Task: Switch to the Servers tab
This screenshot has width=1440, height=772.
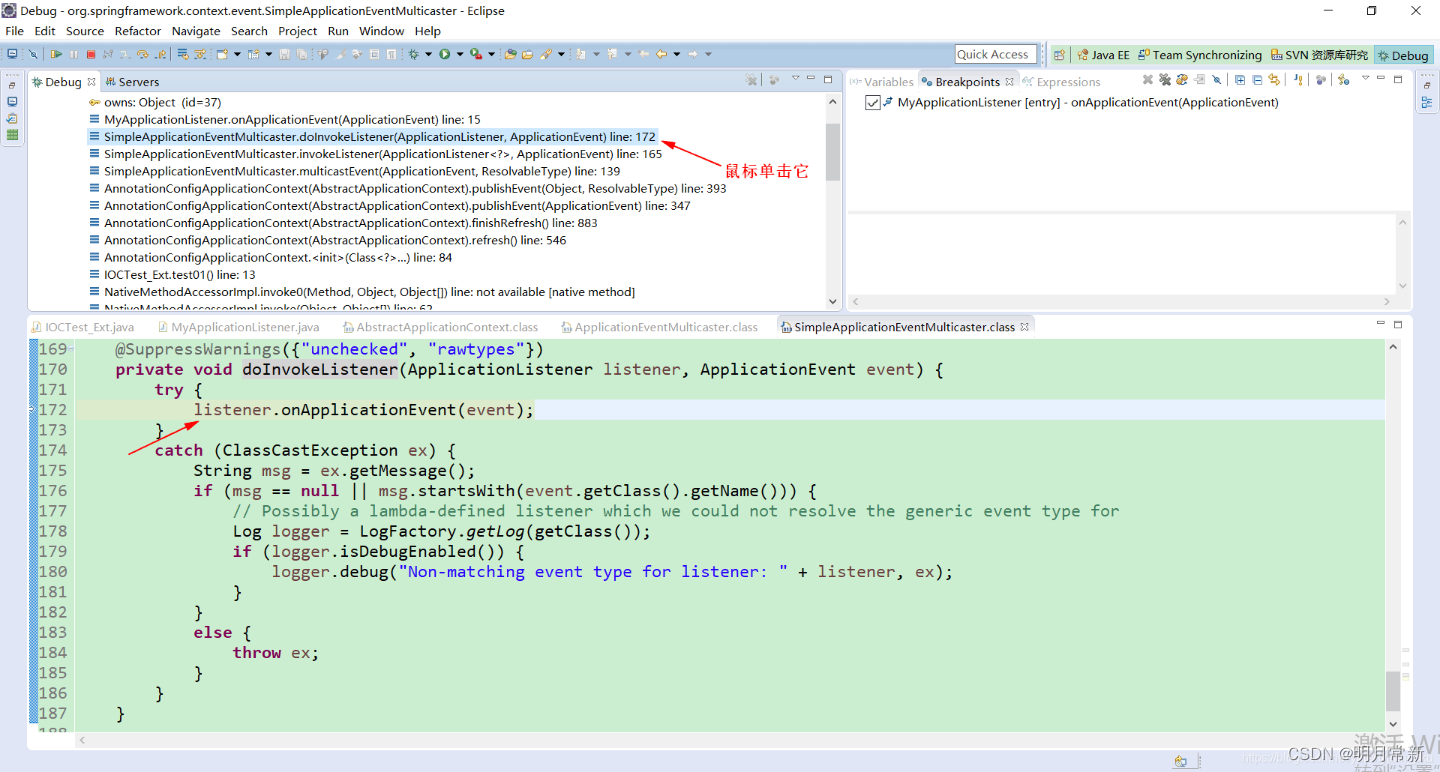Action: [x=131, y=82]
